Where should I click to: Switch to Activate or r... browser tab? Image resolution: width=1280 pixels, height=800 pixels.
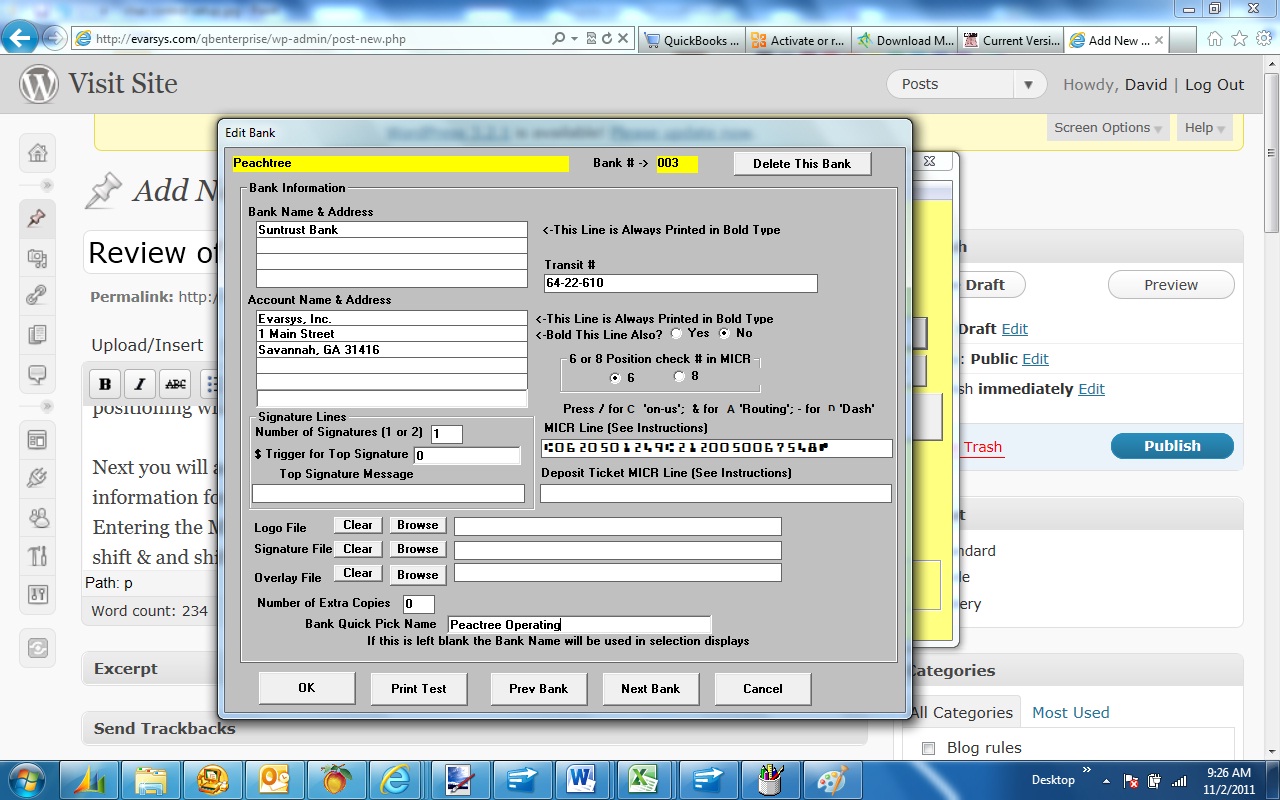click(x=799, y=41)
